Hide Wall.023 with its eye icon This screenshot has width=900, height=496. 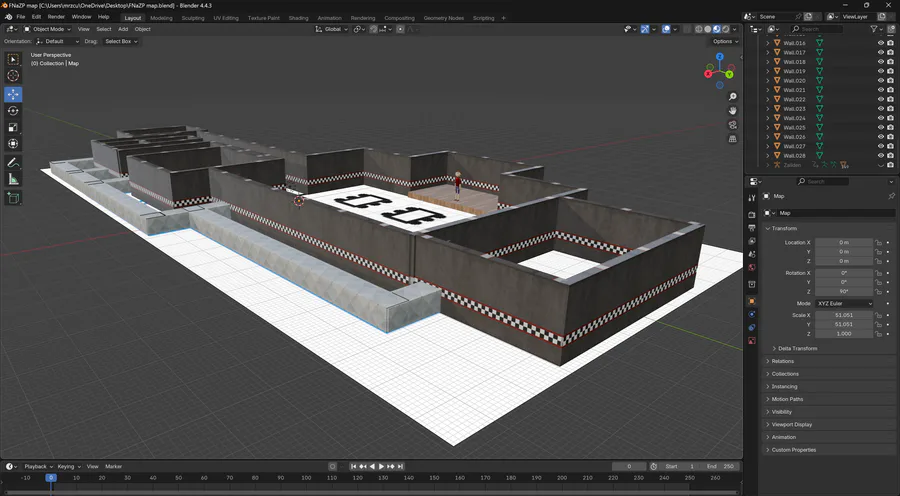(881, 108)
